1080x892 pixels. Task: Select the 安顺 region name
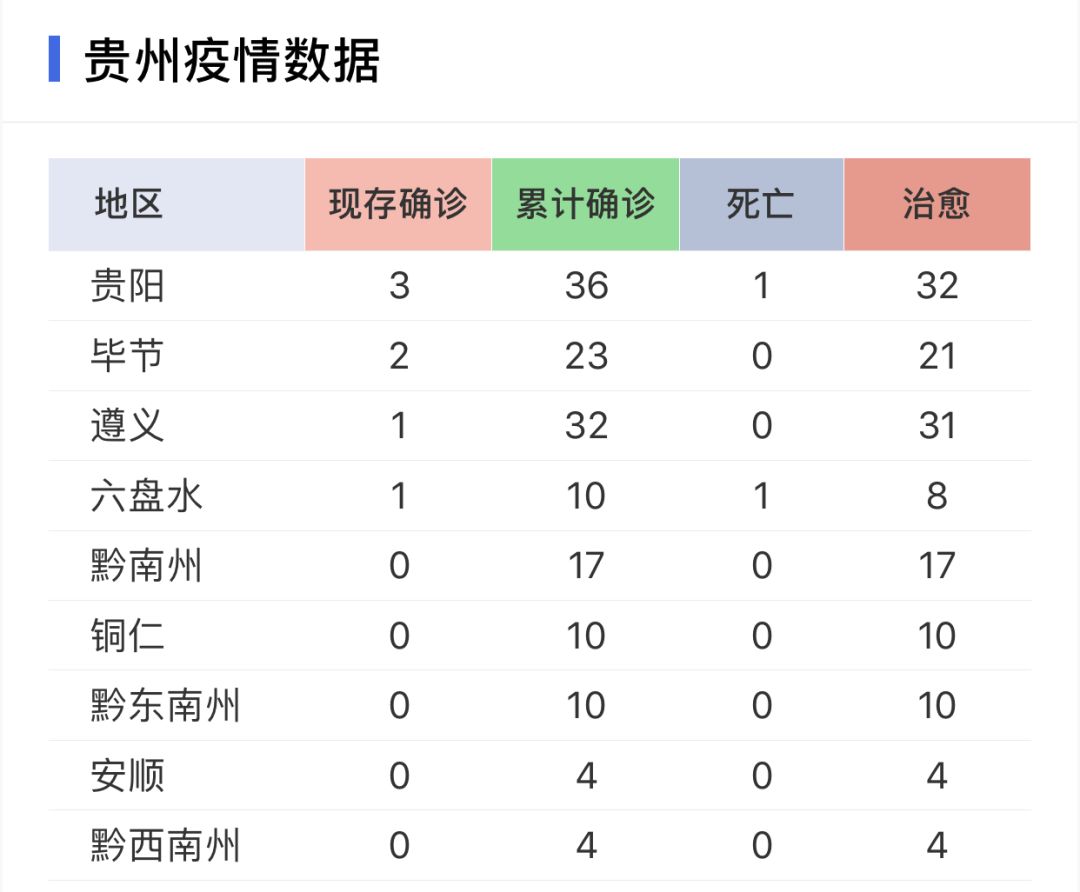point(128,776)
